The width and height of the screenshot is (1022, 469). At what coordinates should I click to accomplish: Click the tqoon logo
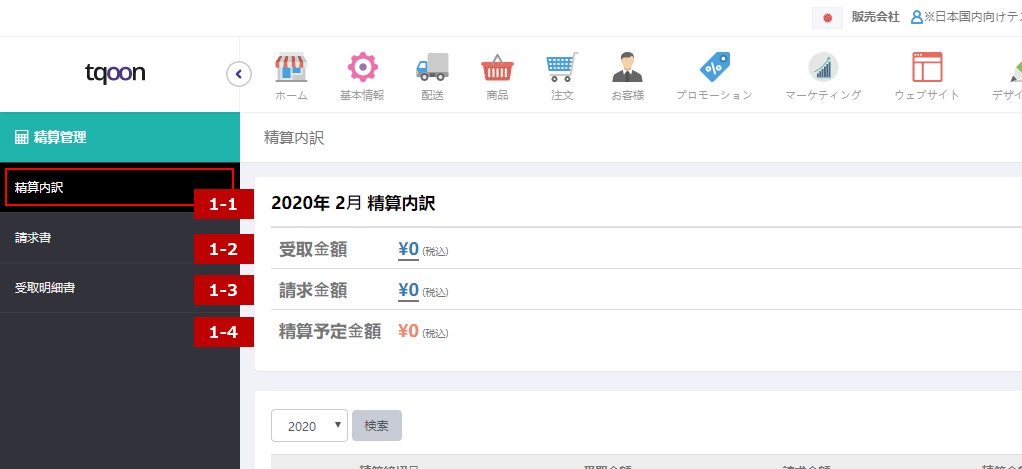click(x=115, y=73)
